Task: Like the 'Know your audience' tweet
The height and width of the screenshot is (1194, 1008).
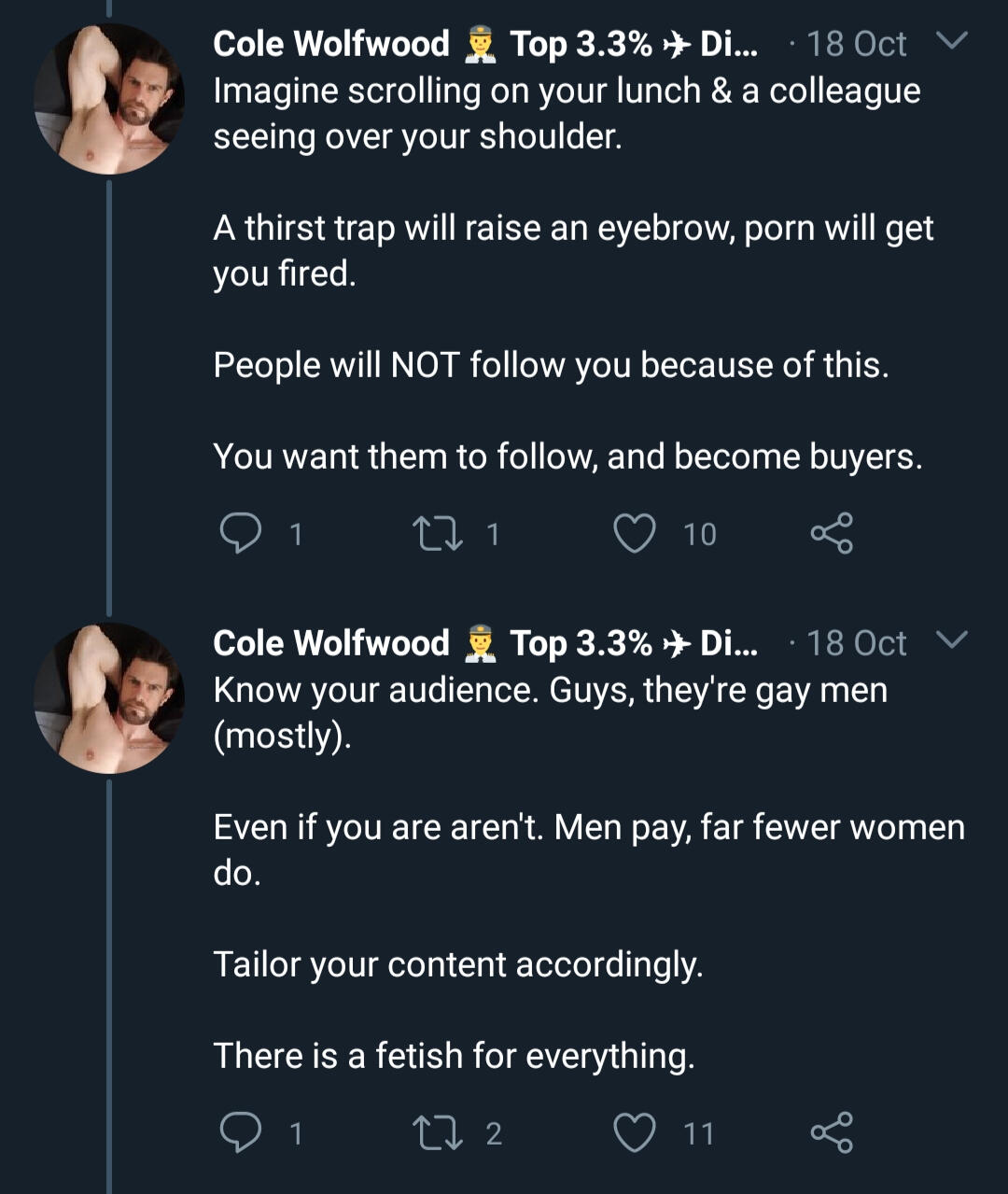Action: [x=635, y=1132]
